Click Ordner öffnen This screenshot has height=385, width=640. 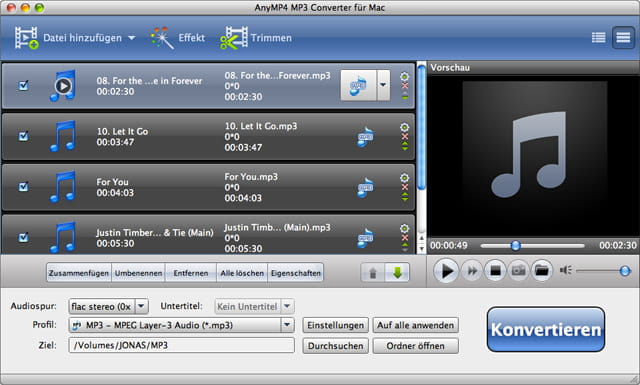point(416,345)
